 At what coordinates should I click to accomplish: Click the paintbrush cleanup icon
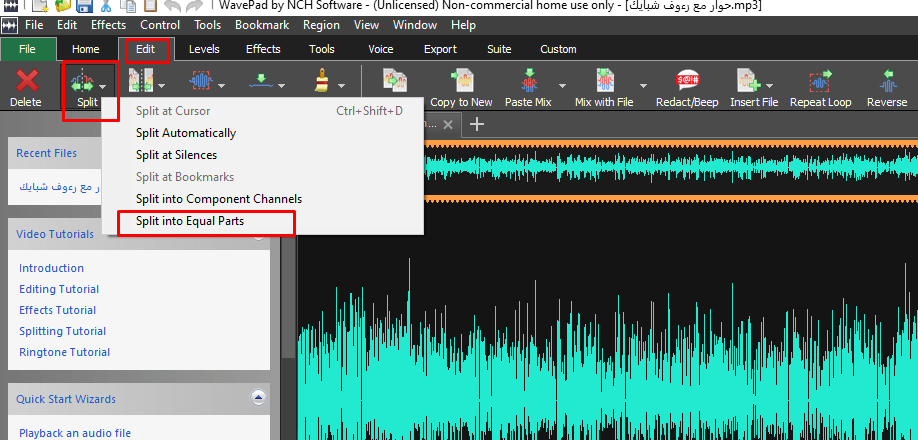321,81
